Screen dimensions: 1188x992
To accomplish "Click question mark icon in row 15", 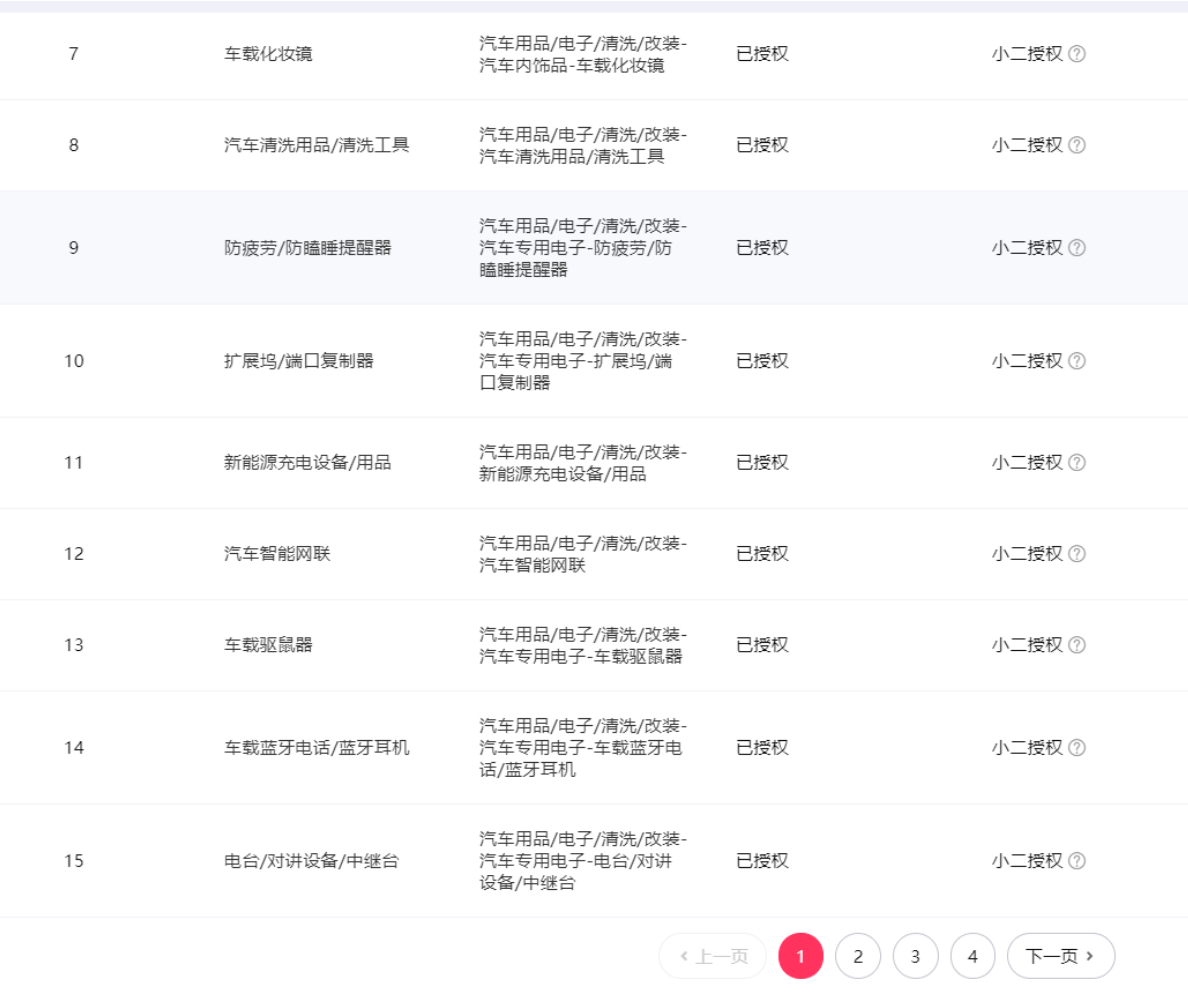I will coord(1077,861).
